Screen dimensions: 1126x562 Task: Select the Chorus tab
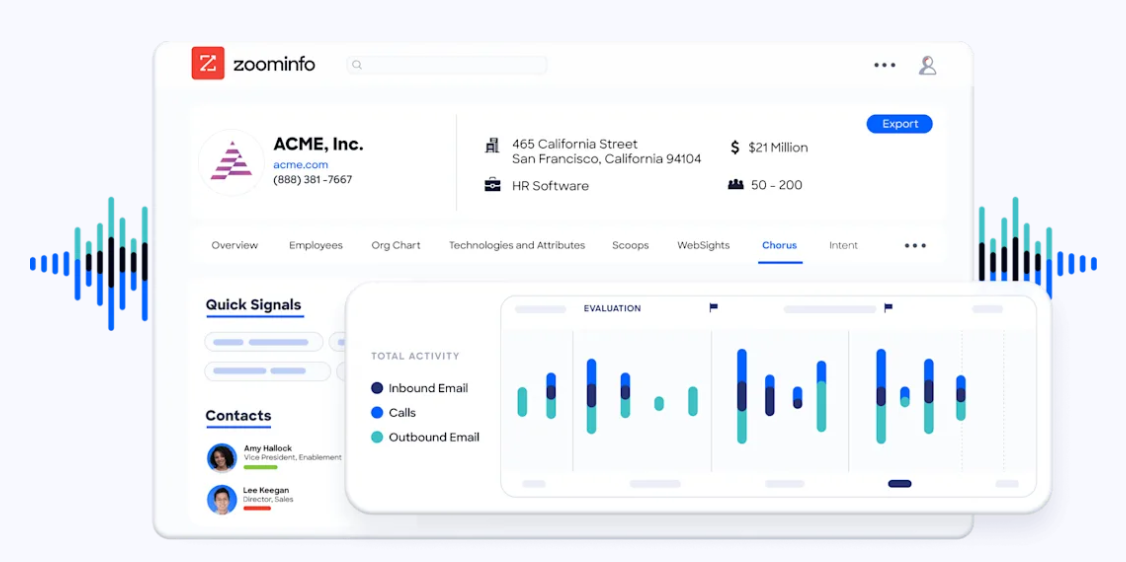pyautogui.click(x=779, y=245)
